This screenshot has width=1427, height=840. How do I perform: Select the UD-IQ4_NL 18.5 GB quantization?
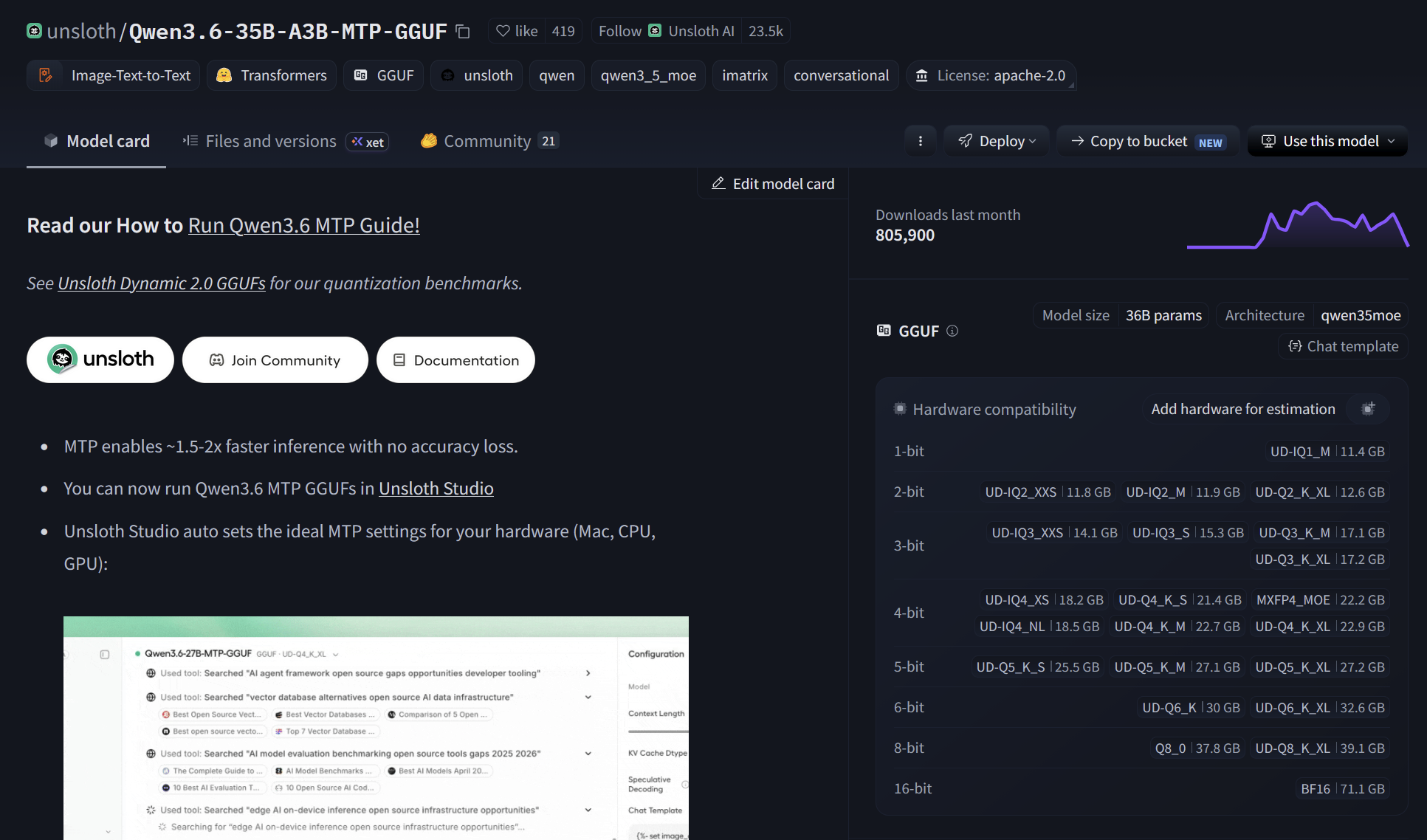pyautogui.click(x=1039, y=626)
